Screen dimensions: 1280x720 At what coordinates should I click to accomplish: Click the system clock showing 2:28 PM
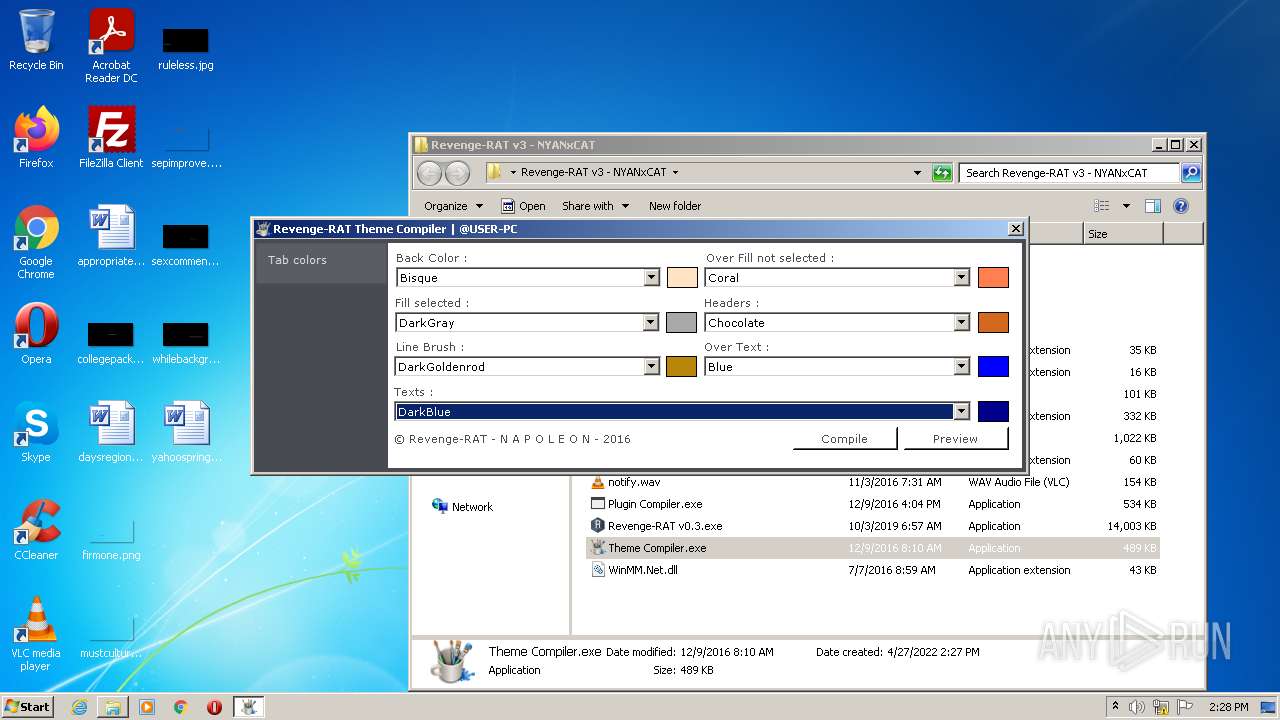click(x=1228, y=707)
